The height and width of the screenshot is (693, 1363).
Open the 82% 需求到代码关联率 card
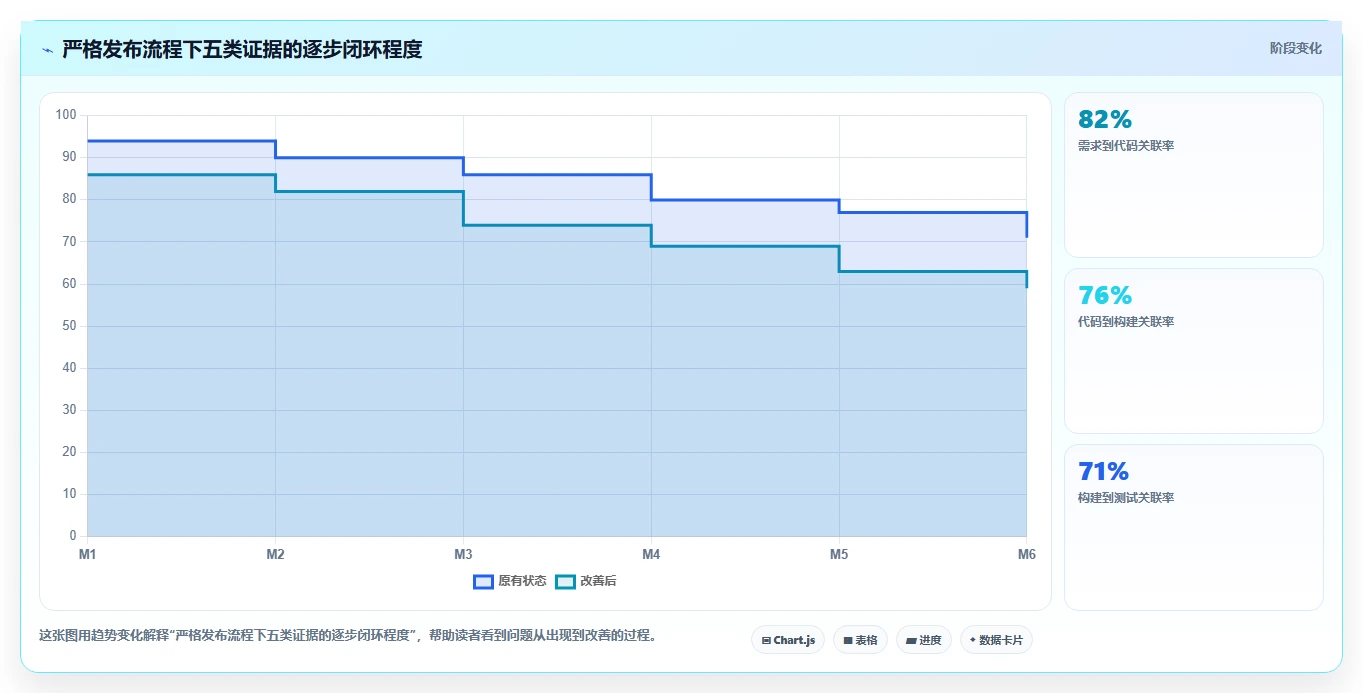[x=1194, y=175]
